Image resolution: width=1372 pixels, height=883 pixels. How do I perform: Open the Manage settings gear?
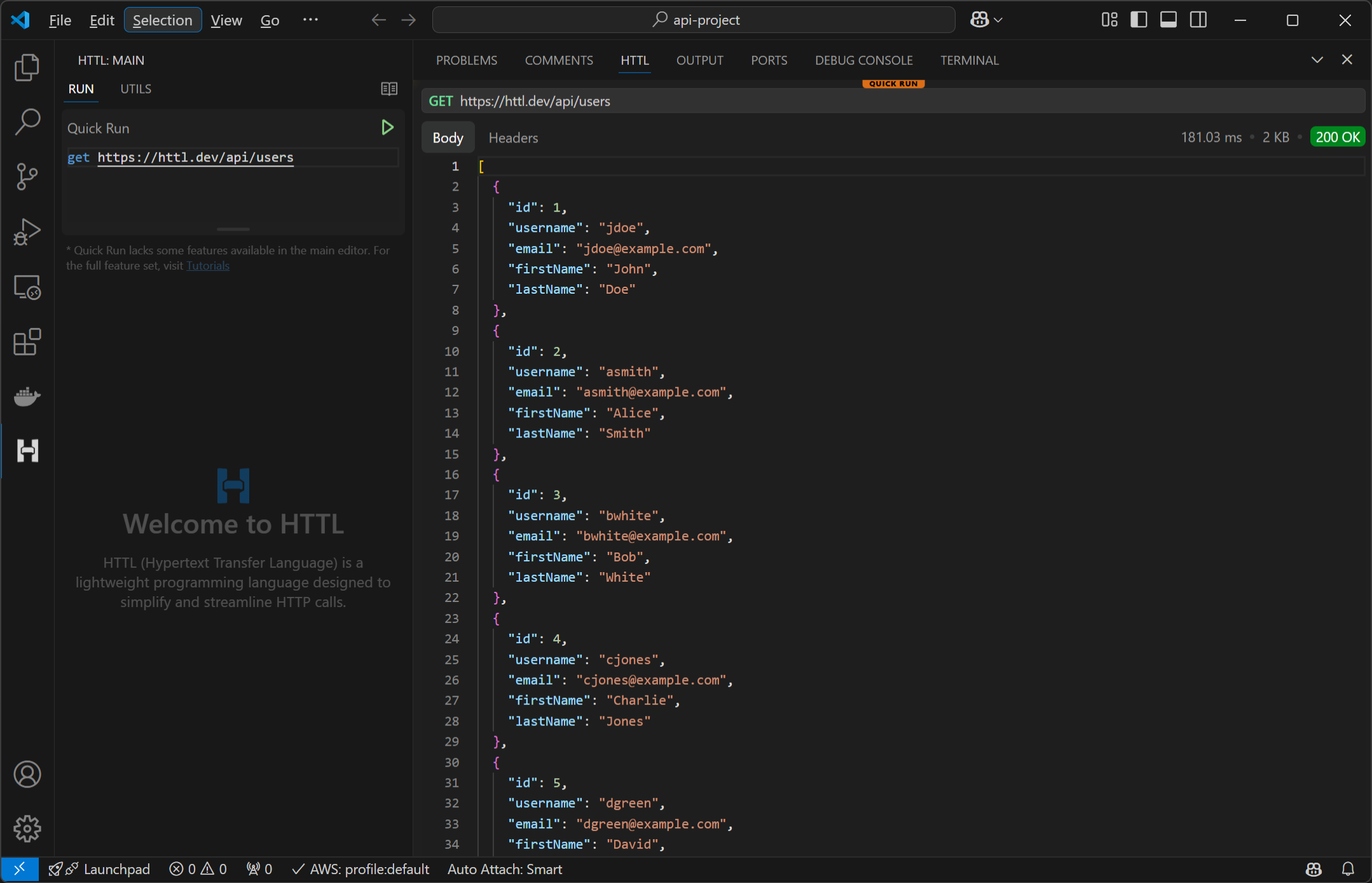[27, 829]
